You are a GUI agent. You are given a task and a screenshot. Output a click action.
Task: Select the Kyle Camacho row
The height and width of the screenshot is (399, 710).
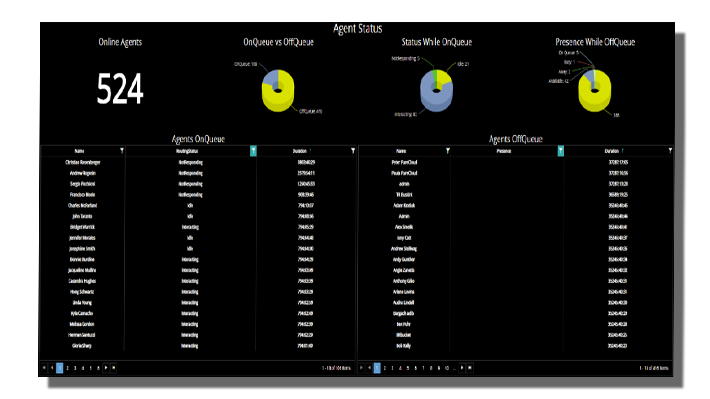point(197,313)
